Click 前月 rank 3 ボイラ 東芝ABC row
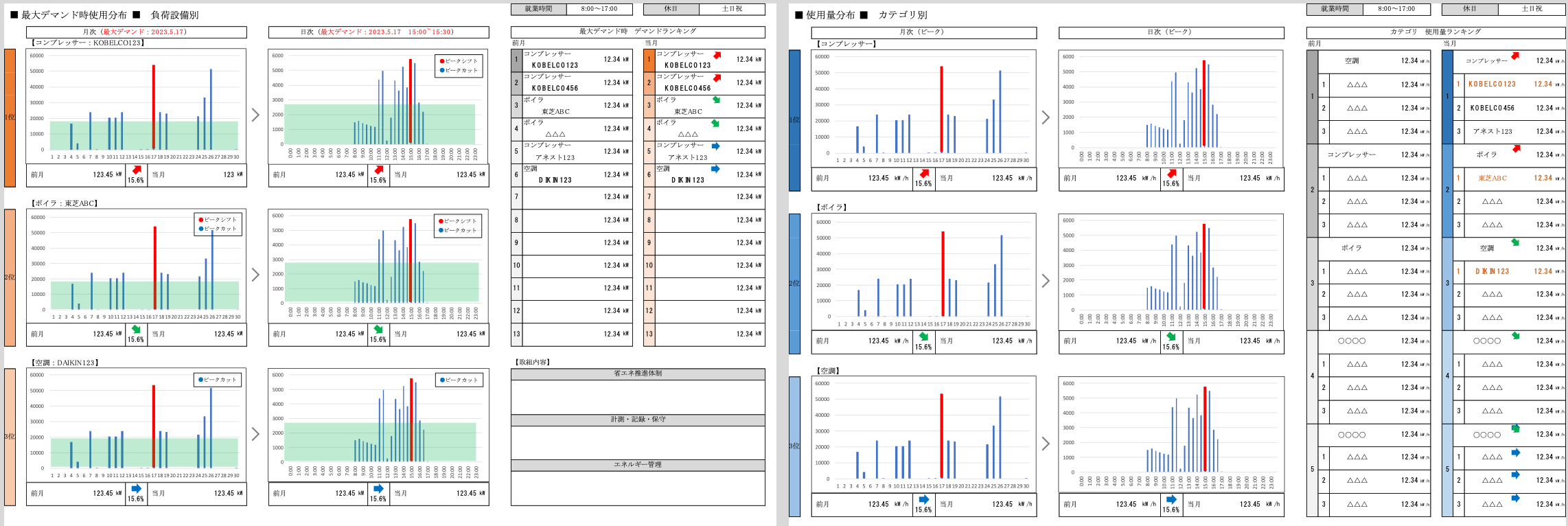Image resolution: width=1568 pixels, height=526 pixels. 571,106
